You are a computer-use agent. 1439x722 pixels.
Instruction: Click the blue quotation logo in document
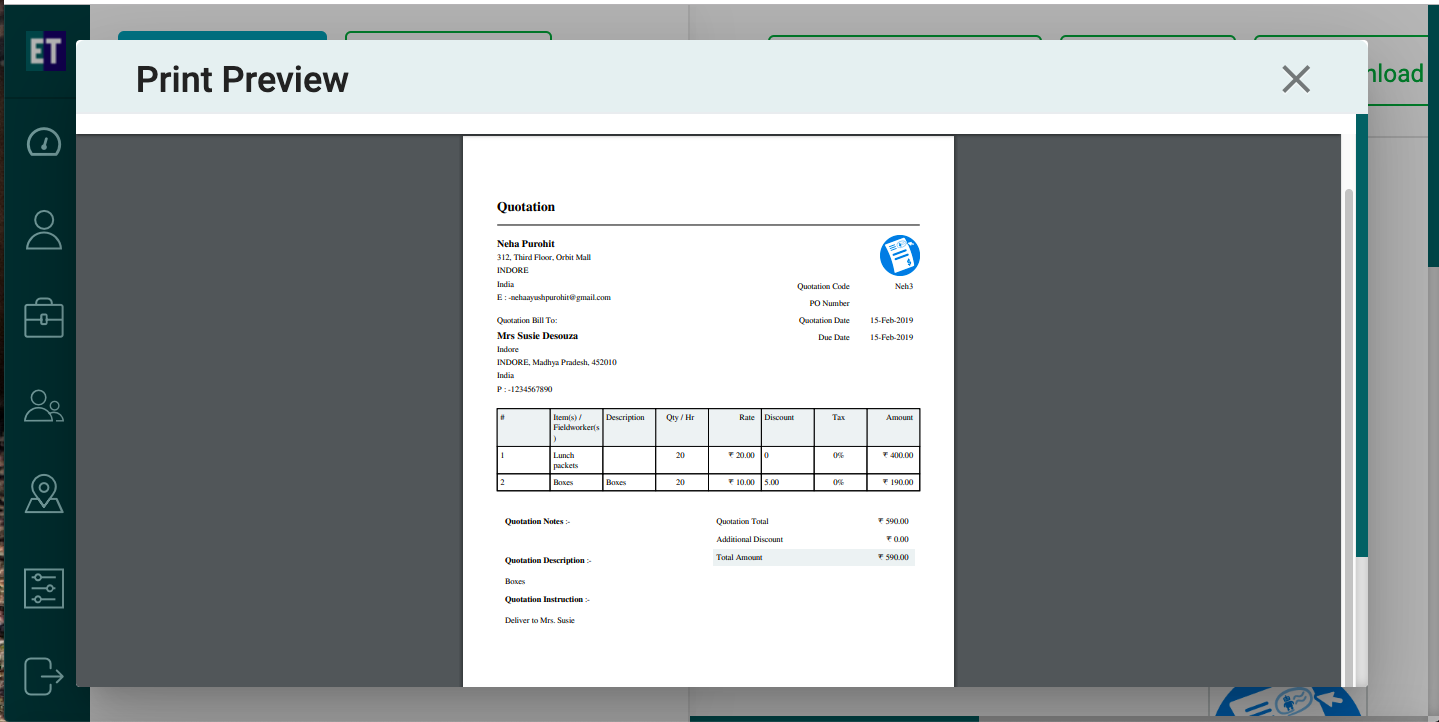click(899, 256)
